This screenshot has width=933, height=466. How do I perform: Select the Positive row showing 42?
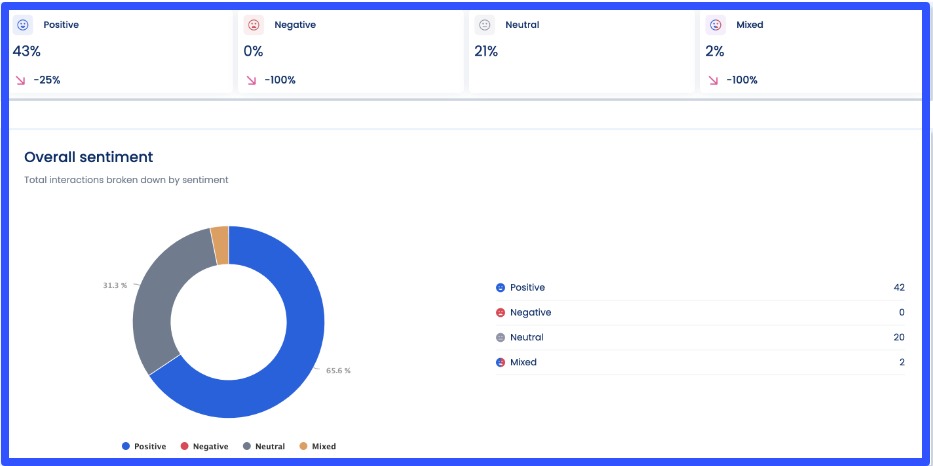click(700, 288)
